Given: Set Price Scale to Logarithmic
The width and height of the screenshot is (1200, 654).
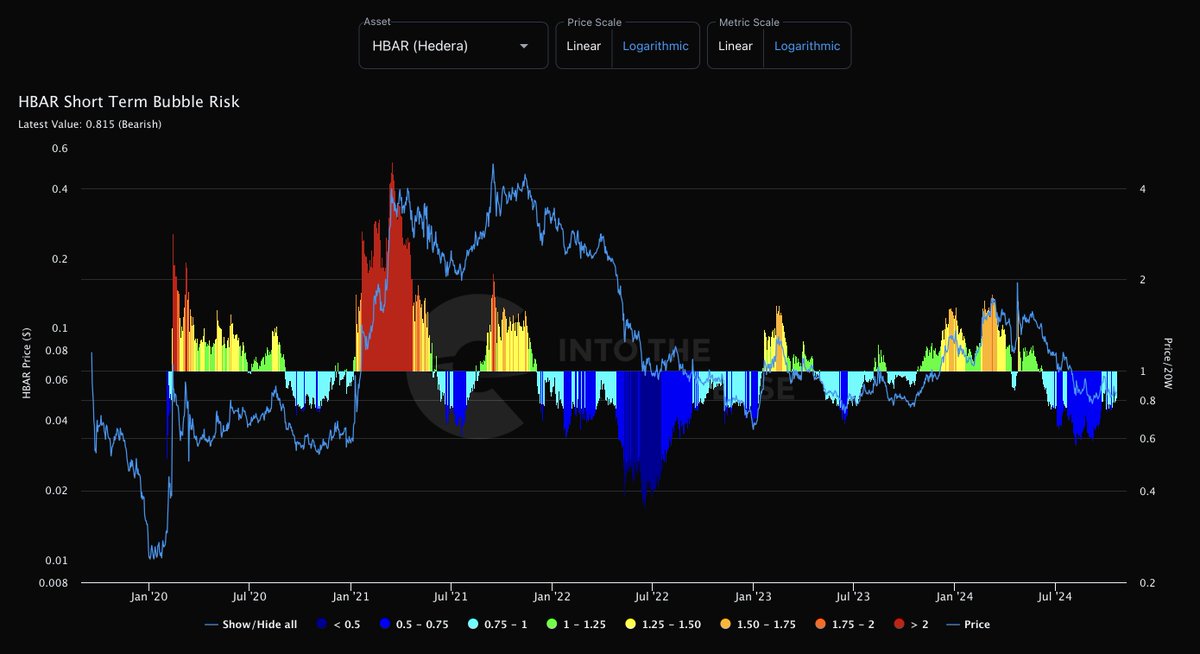Looking at the screenshot, I should click(x=655, y=46).
